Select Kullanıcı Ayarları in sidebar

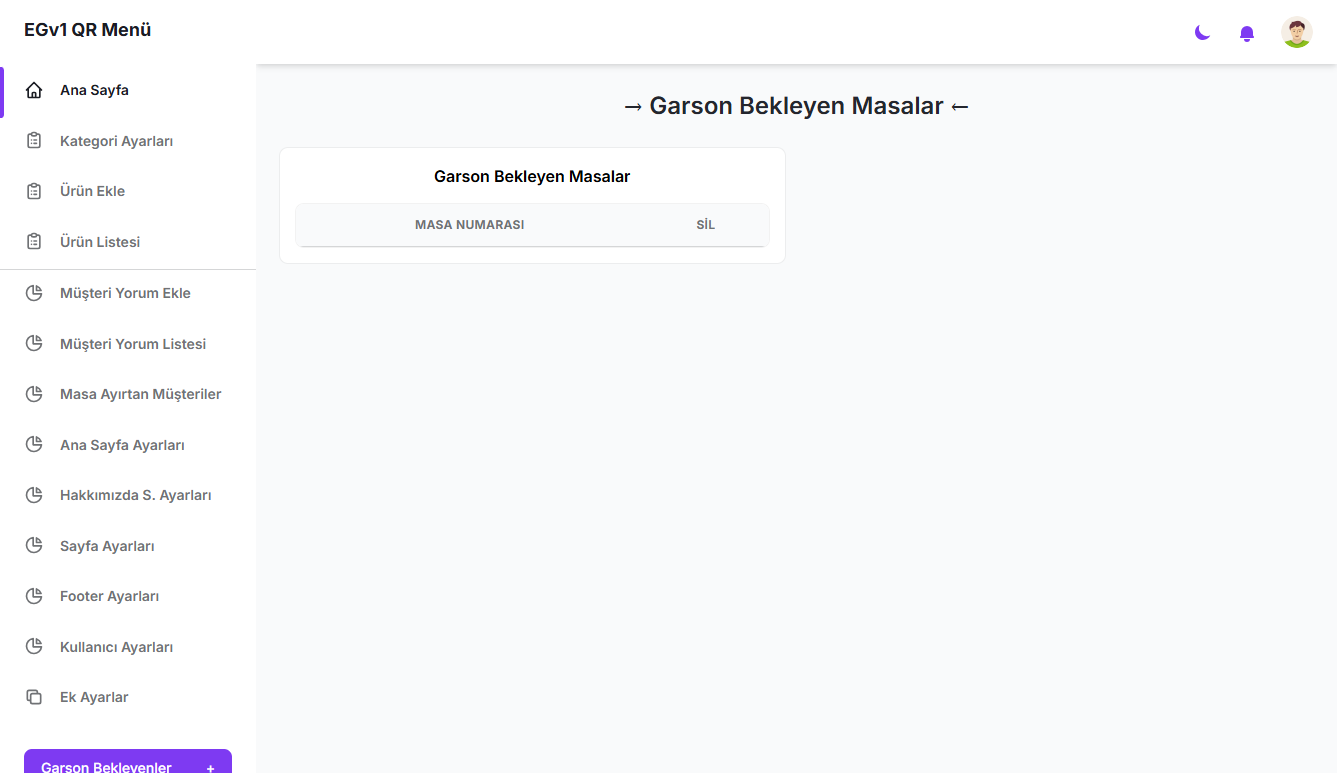116,647
